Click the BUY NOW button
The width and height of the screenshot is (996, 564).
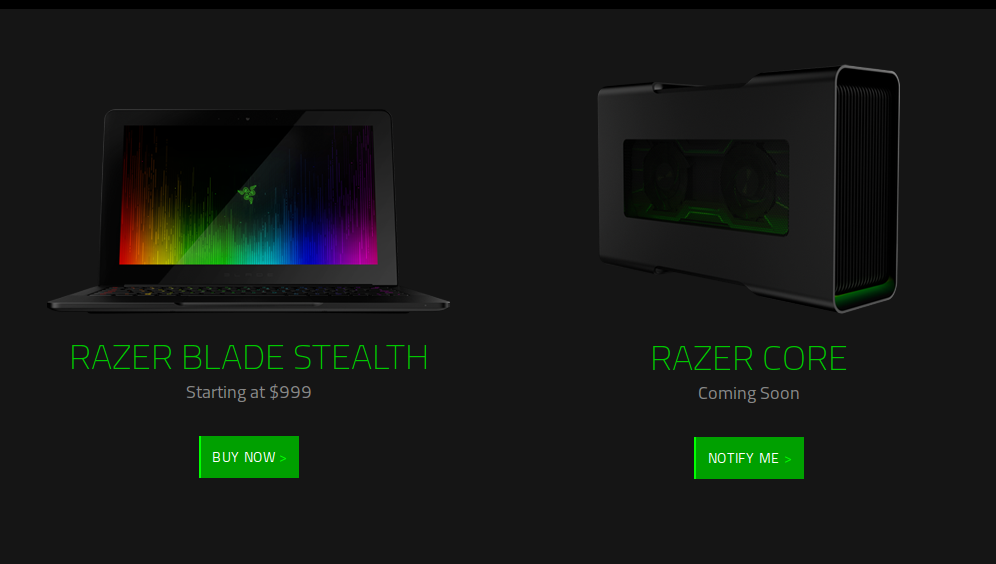click(249, 457)
